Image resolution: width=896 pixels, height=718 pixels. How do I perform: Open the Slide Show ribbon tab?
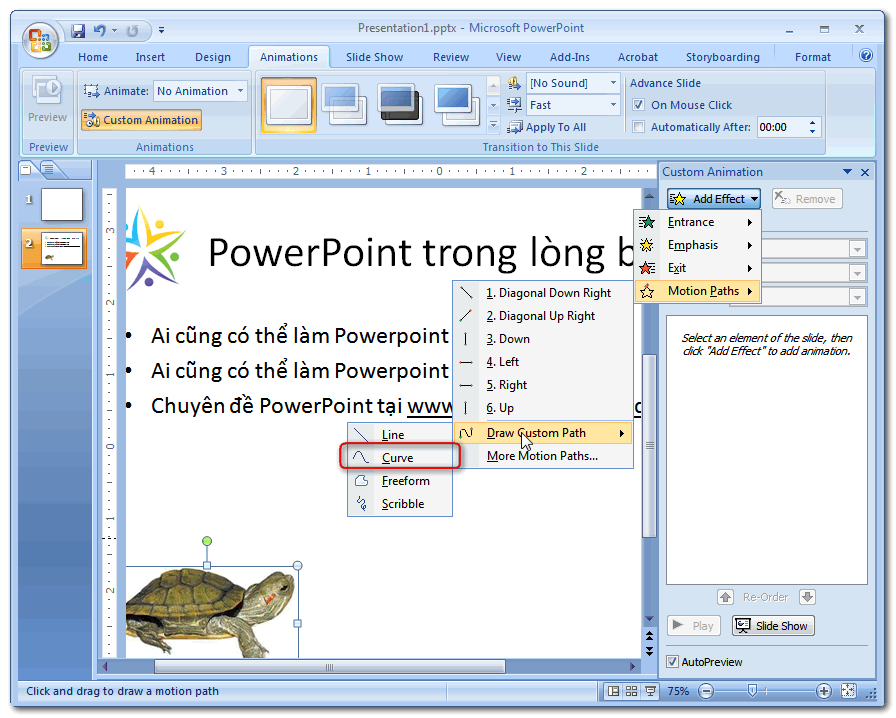pos(374,57)
